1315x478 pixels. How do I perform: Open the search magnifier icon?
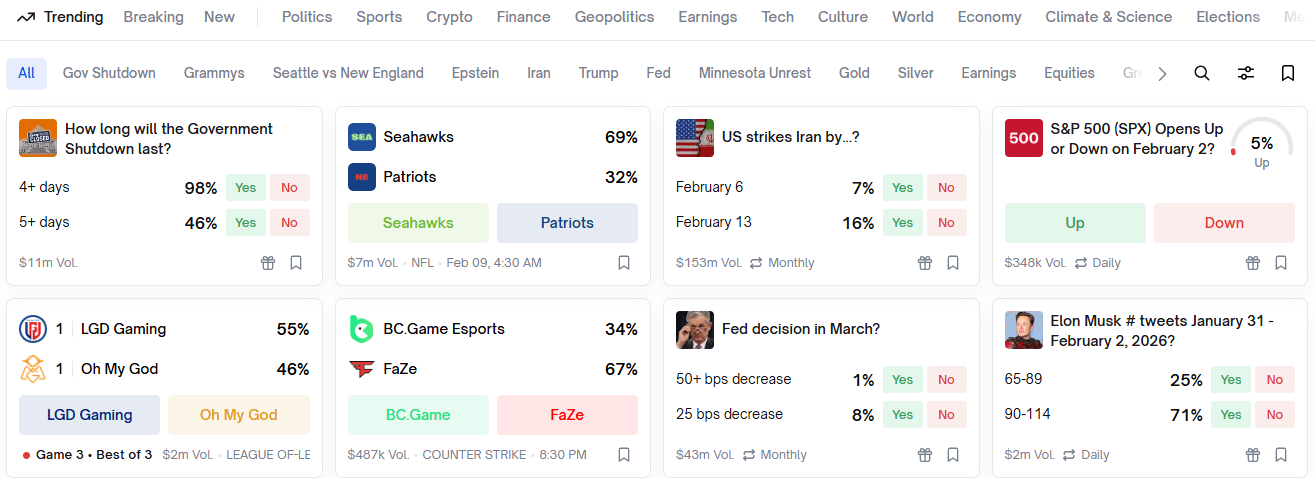point(1202,73)
